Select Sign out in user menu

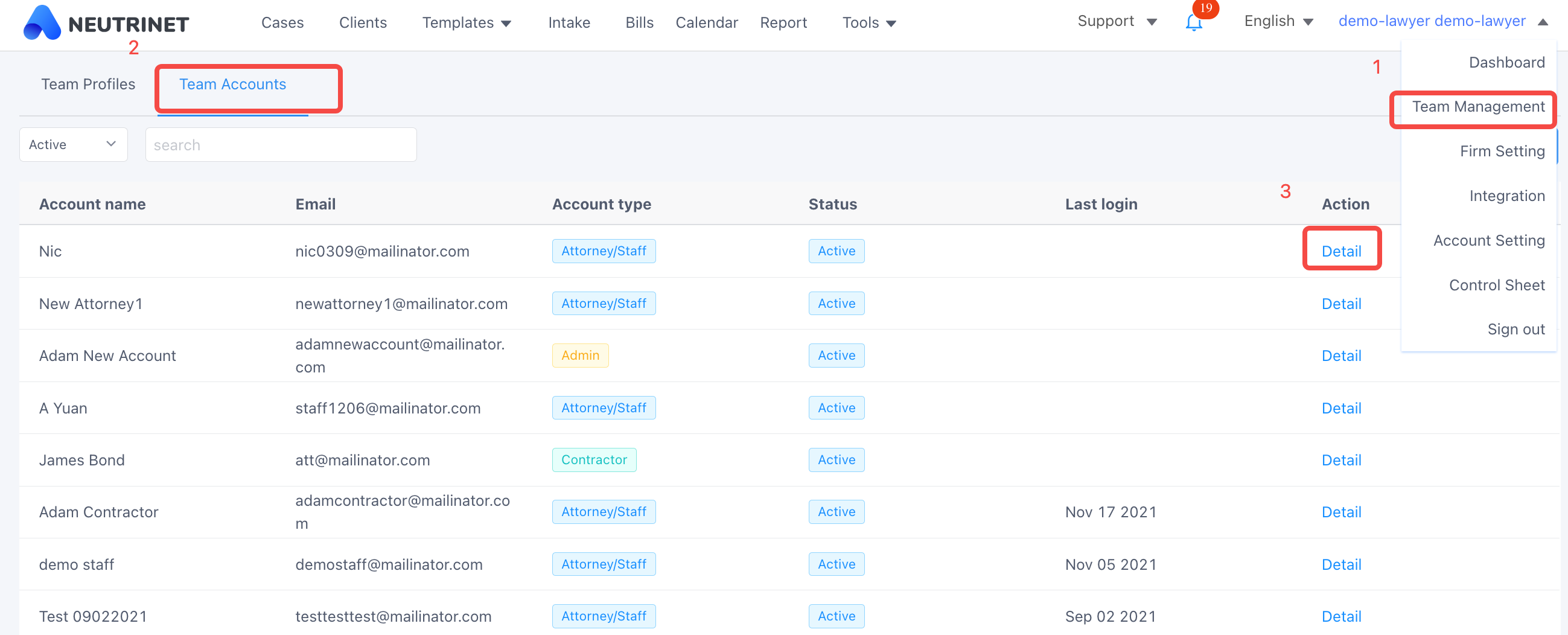[x=1515, y=330]
